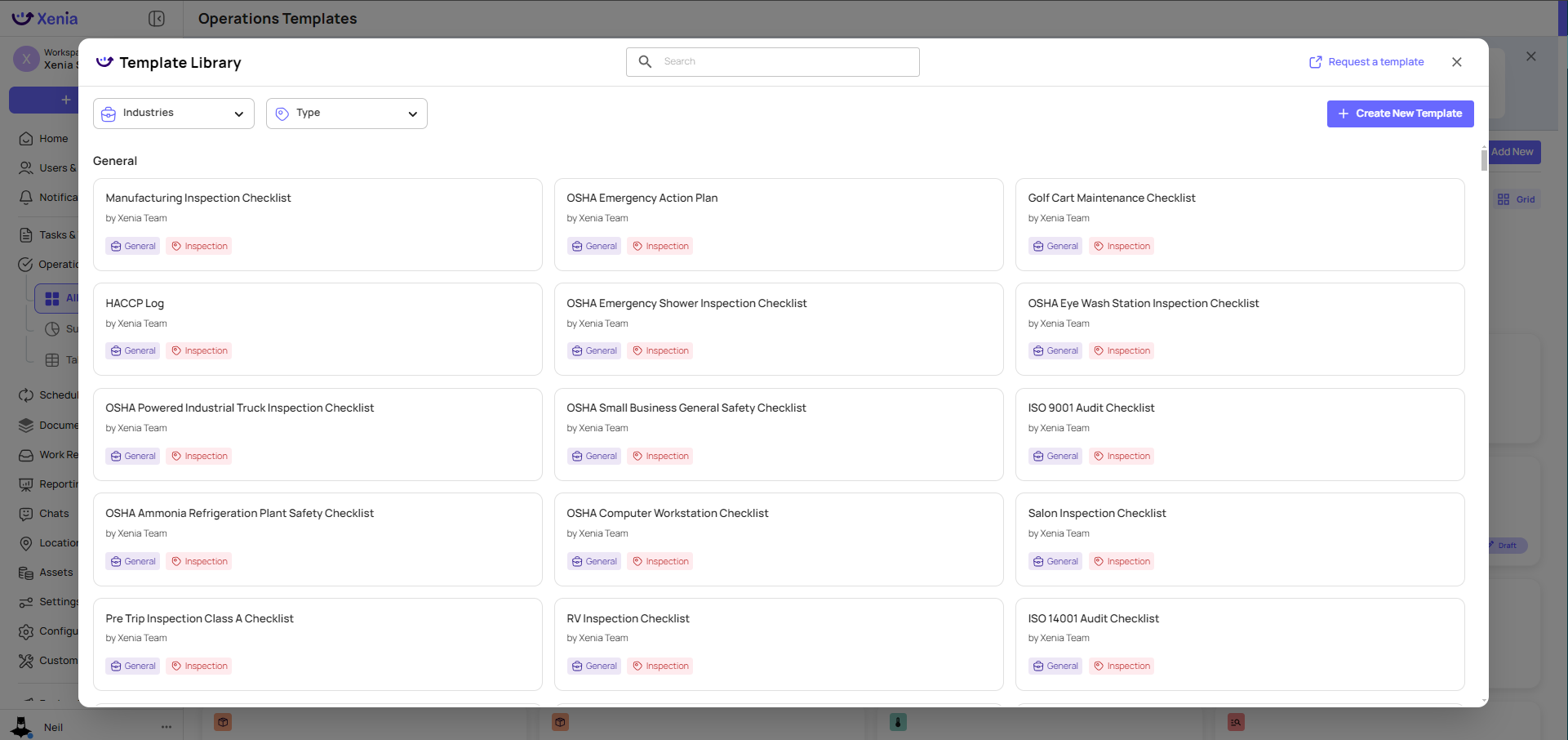
Task: Click Create New Template button
Action: pos(1400,114)
